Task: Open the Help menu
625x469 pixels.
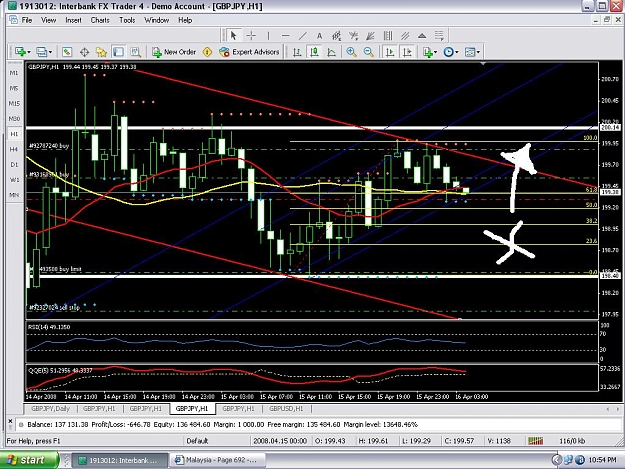Action: (185, 20)
